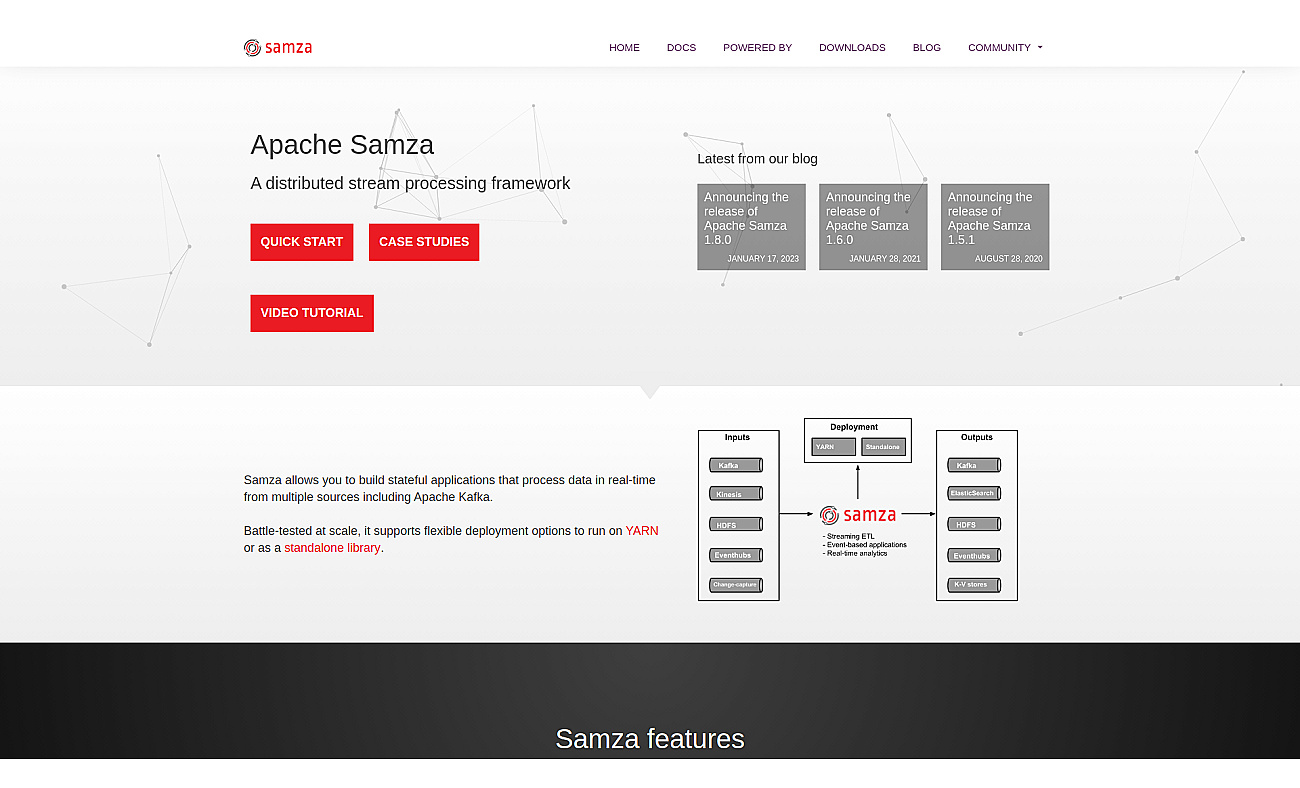
Task: Expand the COMMUNITY dropdown menu
Action: tap(1005, 47)
